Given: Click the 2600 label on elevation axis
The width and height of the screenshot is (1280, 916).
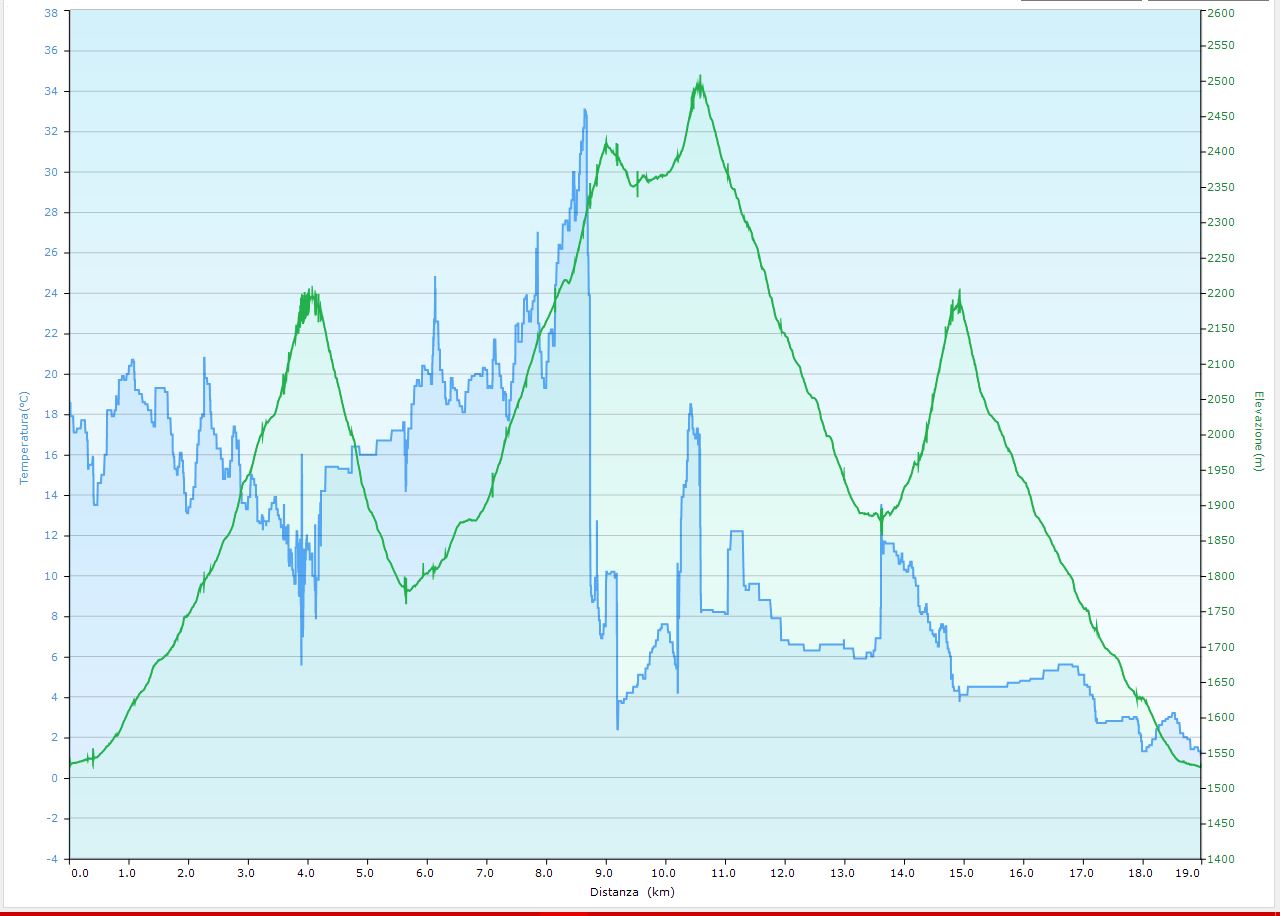Looking at the screenshot, I should coord(1221,13).
